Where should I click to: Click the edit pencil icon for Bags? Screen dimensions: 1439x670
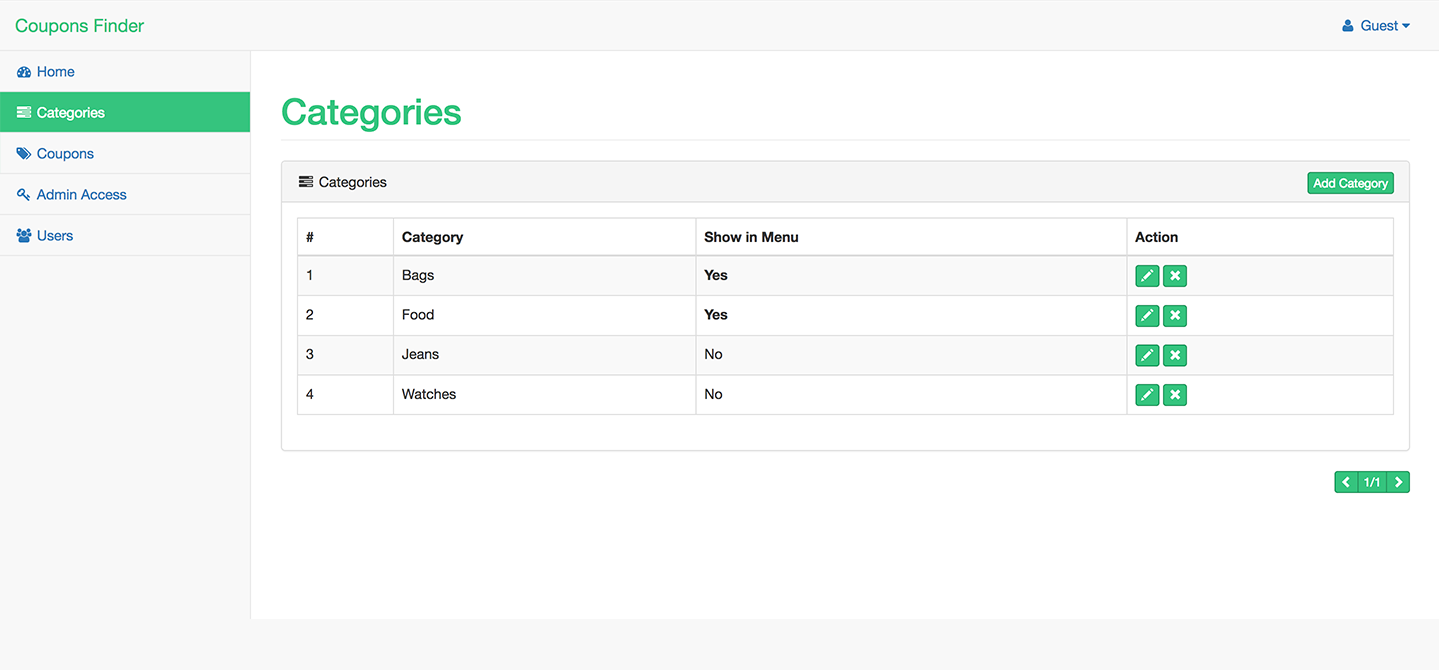(x=1147, y=276)
